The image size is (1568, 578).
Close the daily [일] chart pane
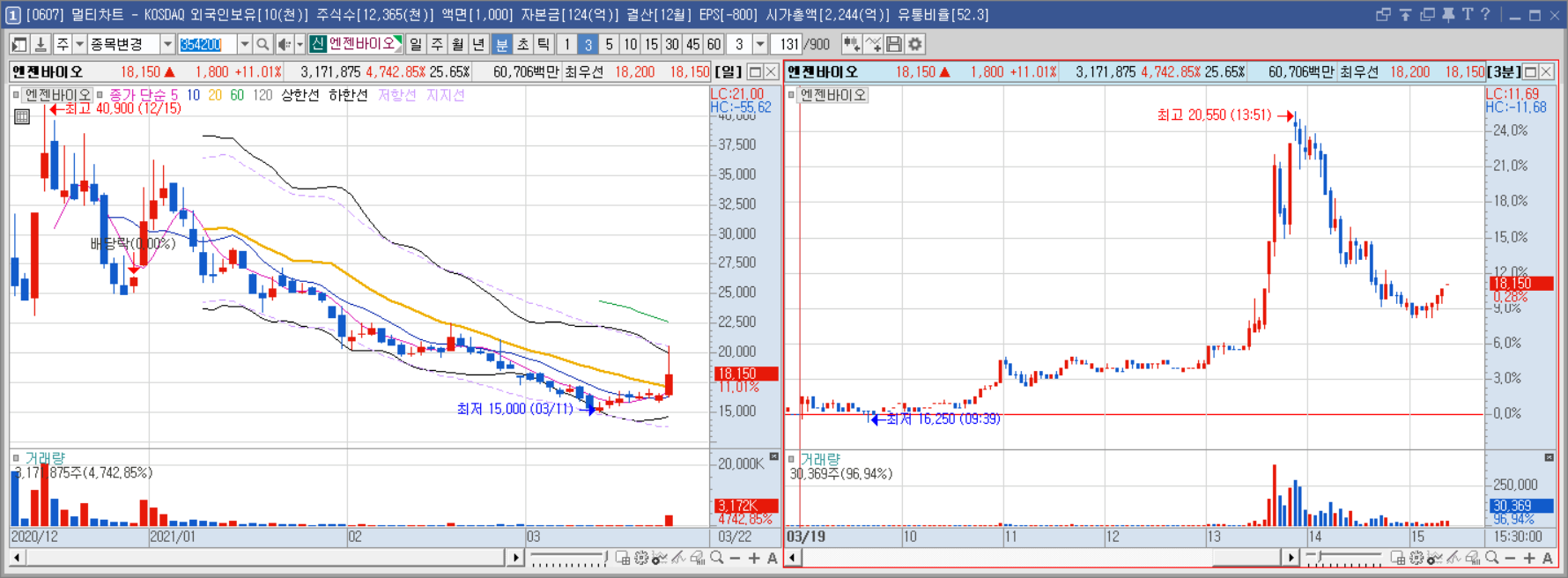[x=771, y=71]
